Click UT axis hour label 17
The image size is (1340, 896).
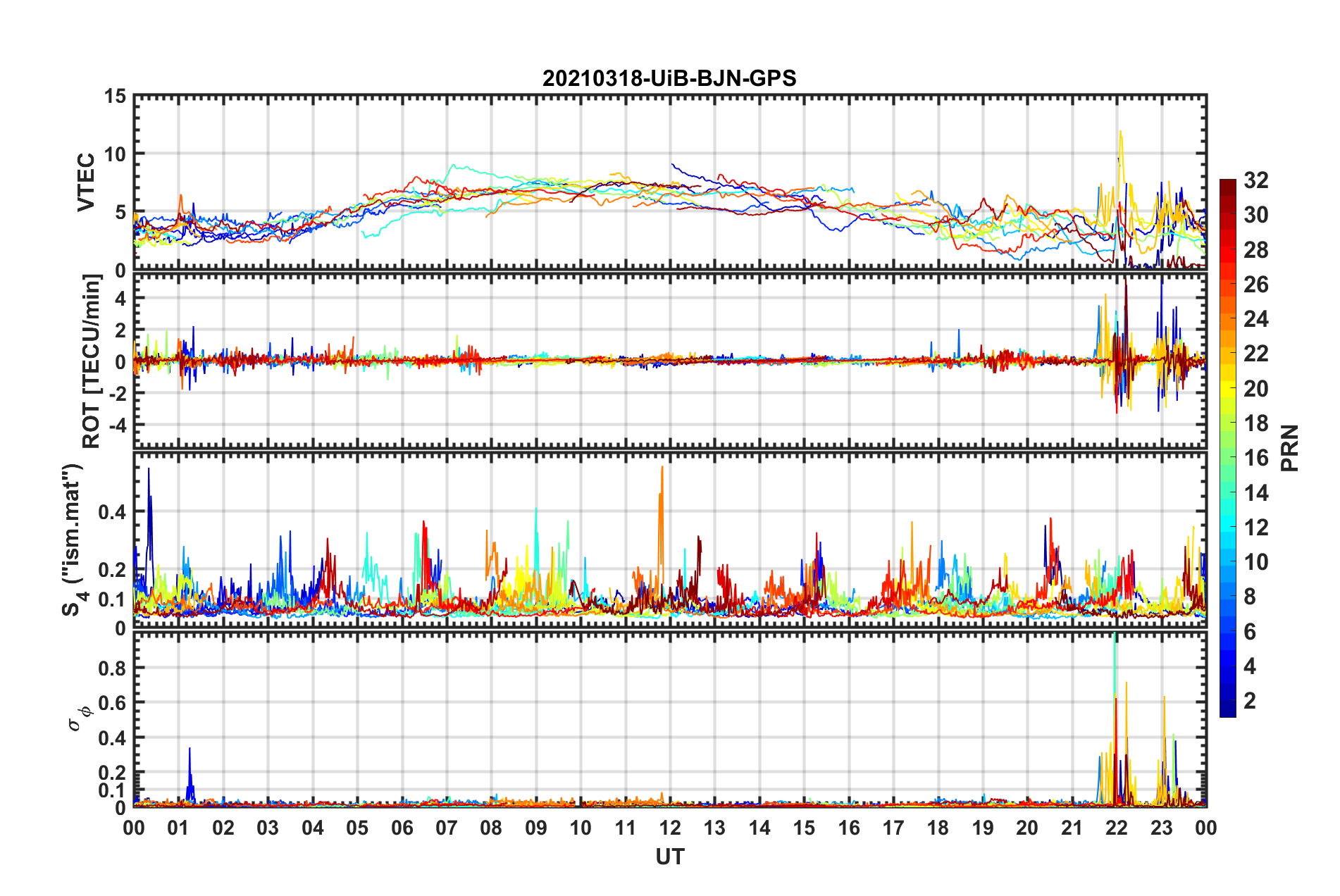(x=893, y=828)
